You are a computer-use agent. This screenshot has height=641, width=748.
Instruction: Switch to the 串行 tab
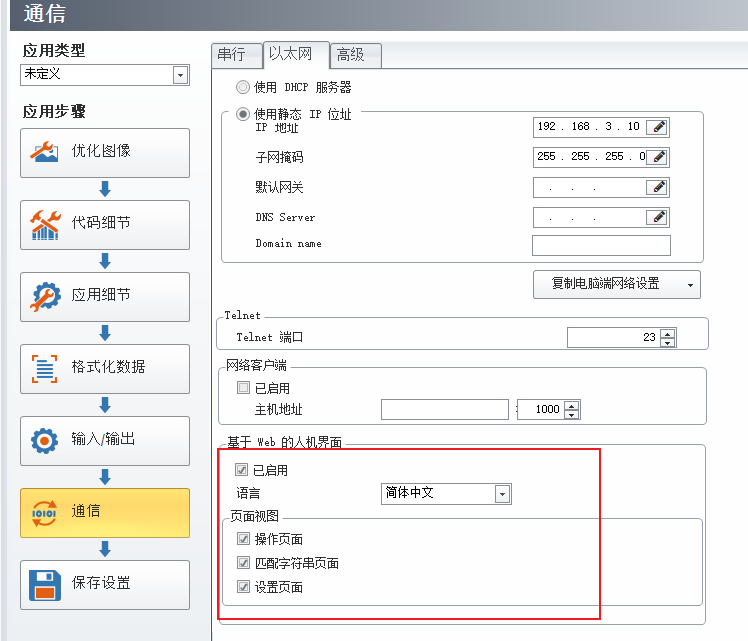[x=231, y=55]
